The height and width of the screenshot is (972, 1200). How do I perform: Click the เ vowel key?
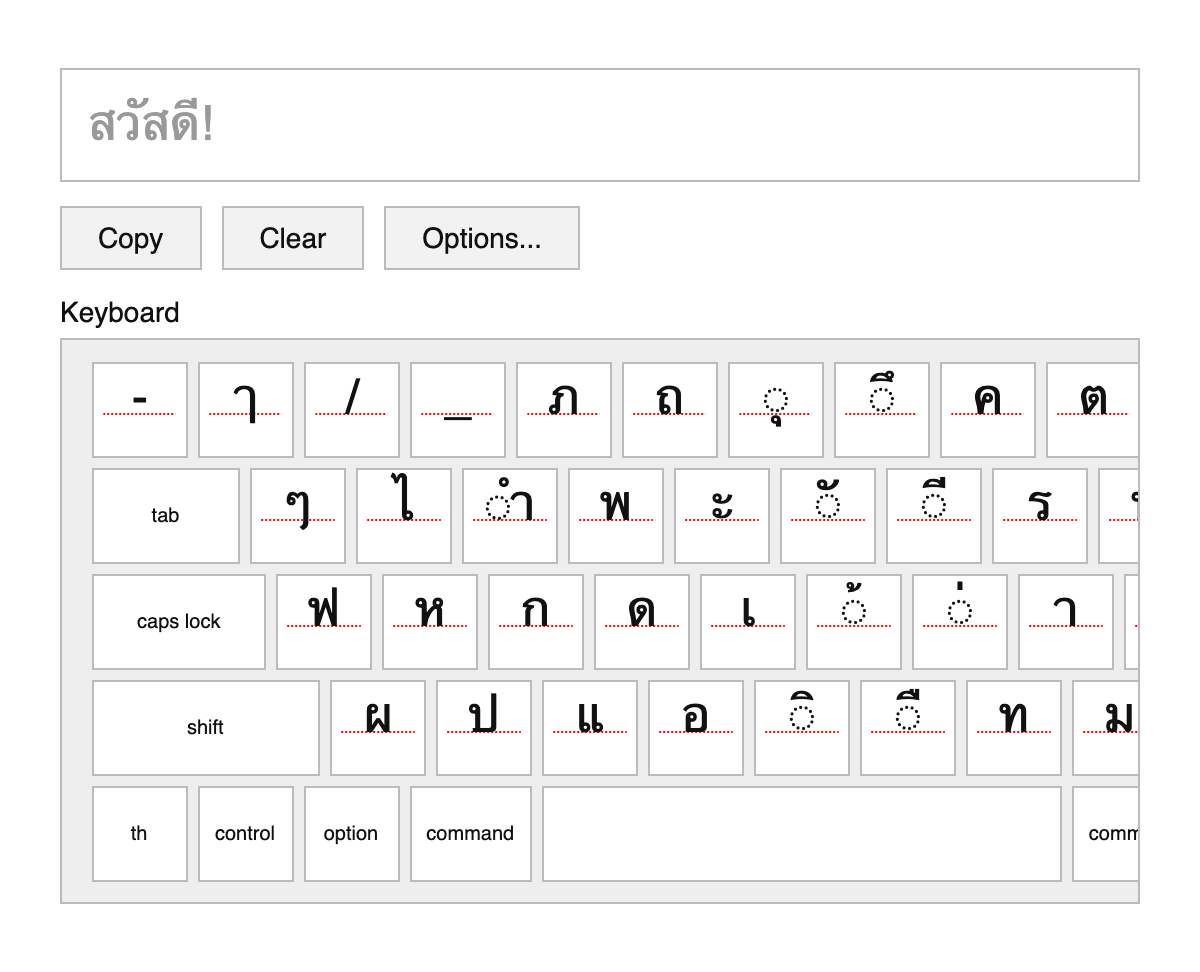747,621
